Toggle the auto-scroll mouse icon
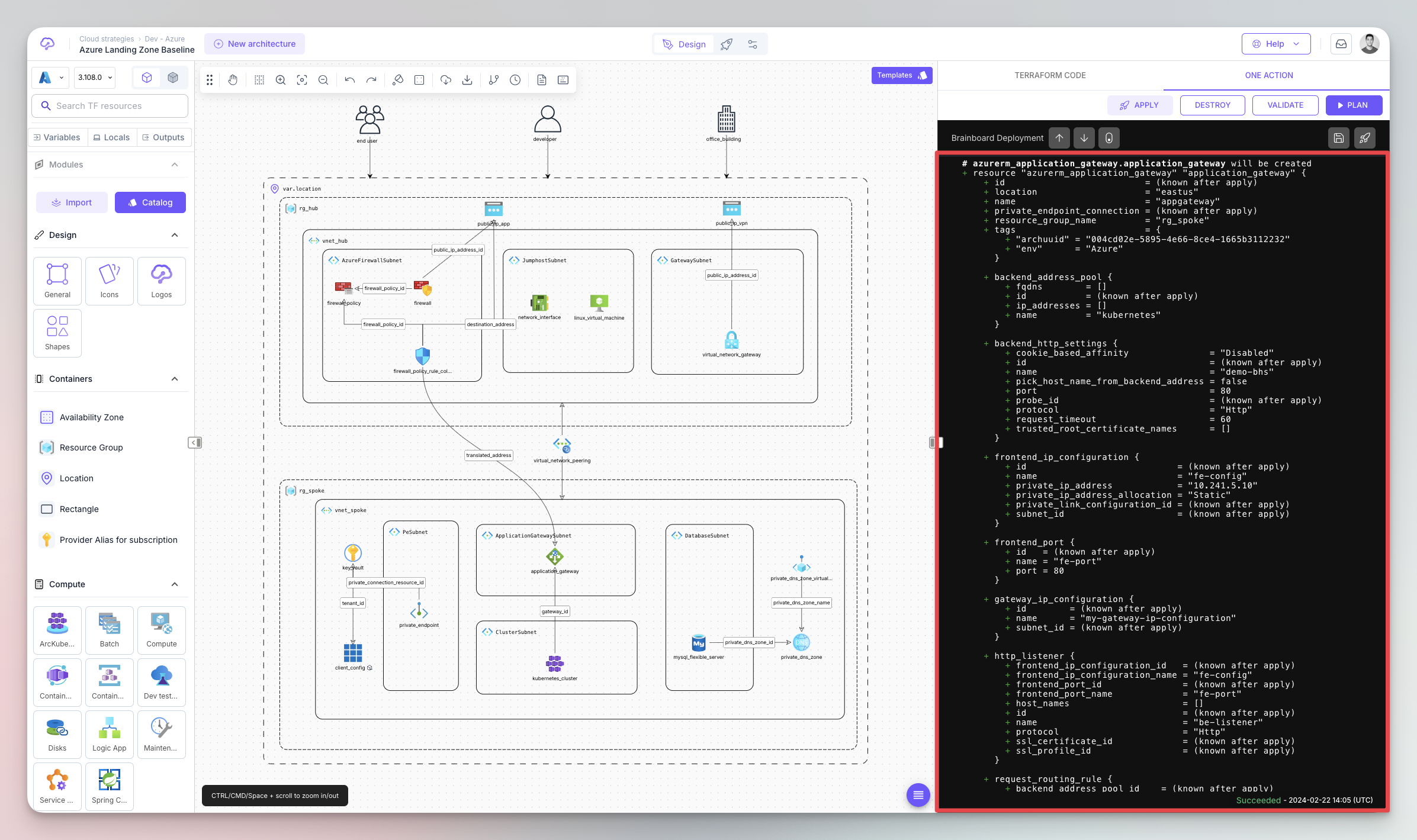 coord(1109,138)
